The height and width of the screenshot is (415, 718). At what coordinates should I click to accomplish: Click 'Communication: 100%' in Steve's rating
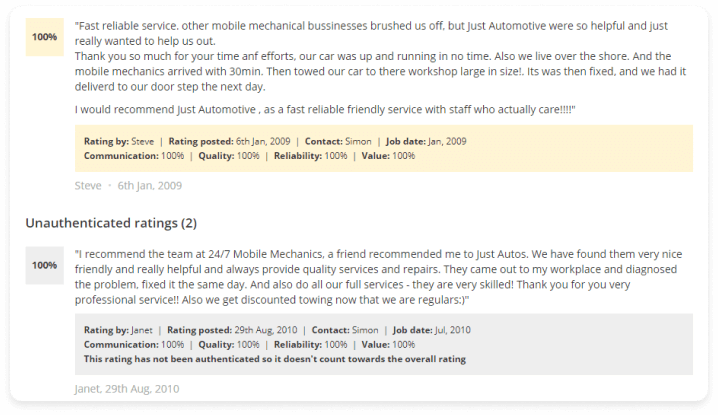[134, 156]
